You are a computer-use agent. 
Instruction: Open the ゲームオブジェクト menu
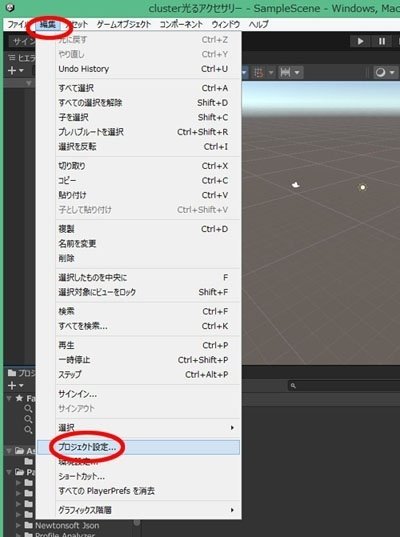(124, 24)
